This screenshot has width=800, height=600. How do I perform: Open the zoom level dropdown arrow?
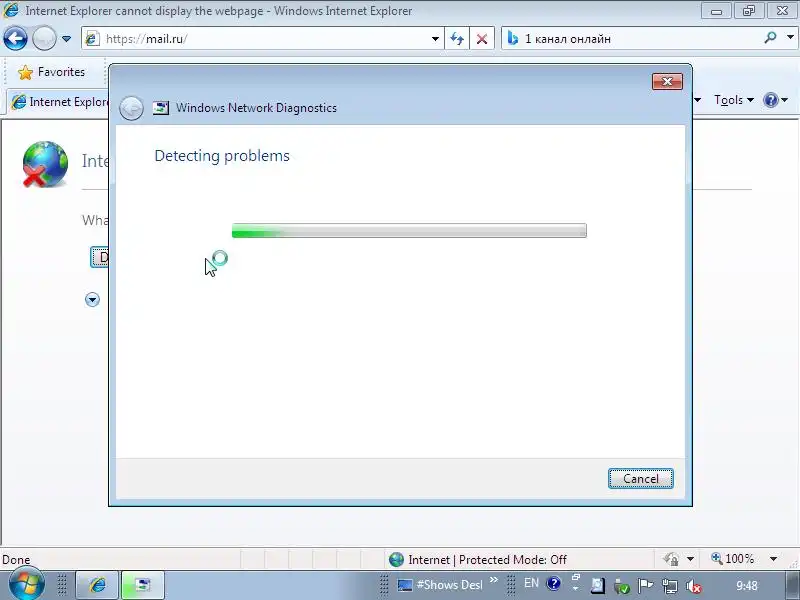click(773, 559)
